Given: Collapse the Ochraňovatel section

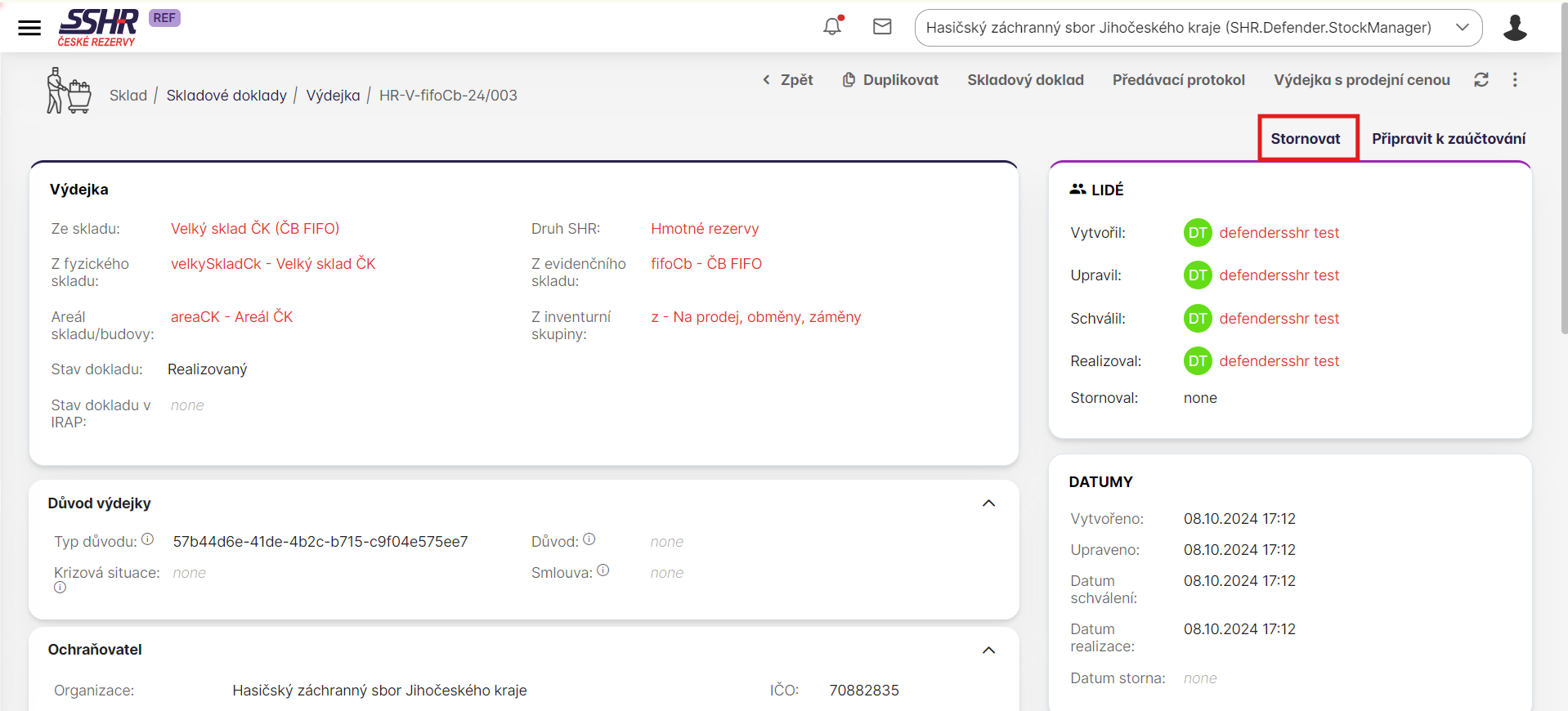Looking at the screenshot, I should [x=988, y=651].
